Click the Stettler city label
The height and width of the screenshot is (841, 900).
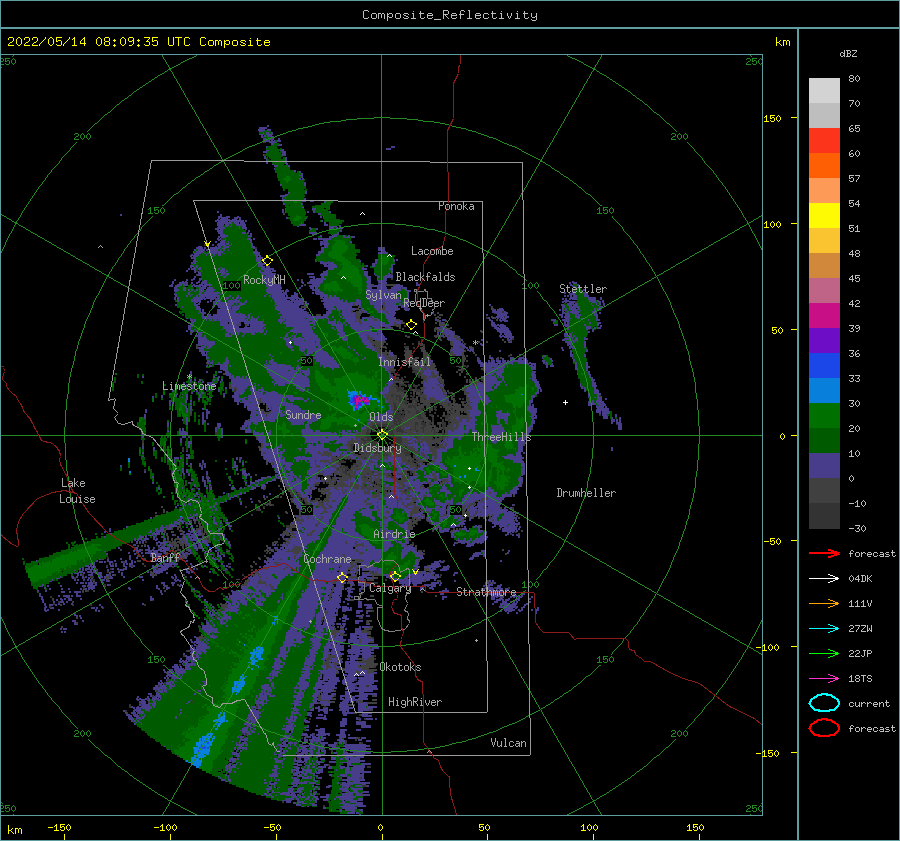[x=583, y=289]
